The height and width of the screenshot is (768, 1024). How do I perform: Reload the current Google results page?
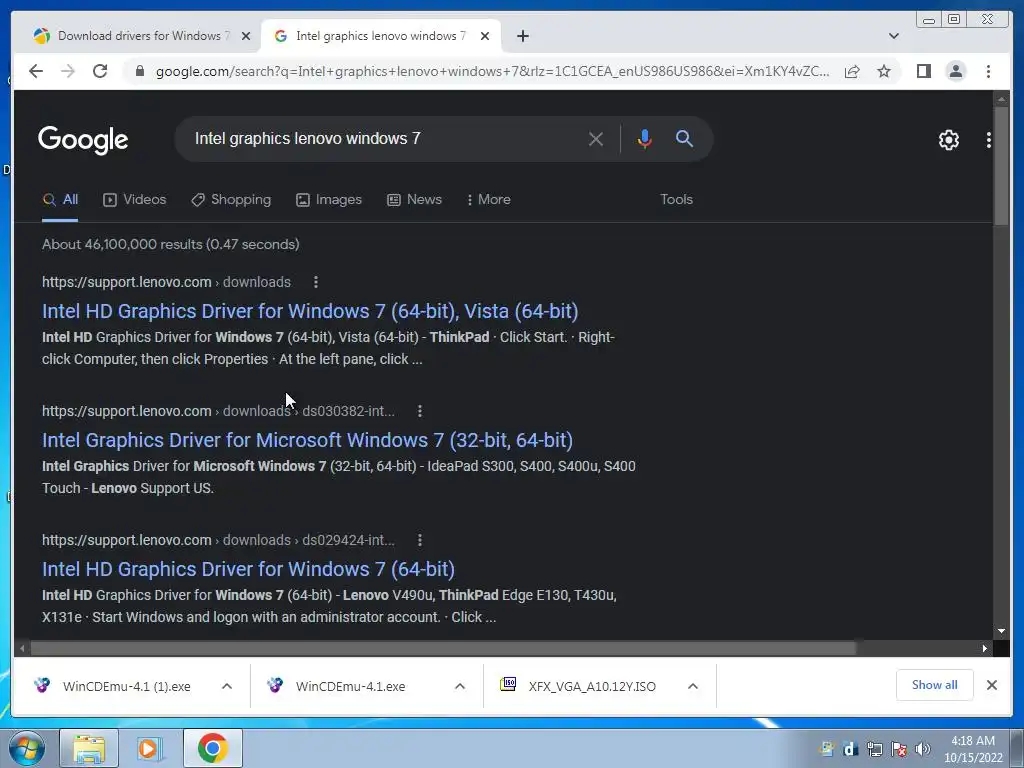[100, 71]
